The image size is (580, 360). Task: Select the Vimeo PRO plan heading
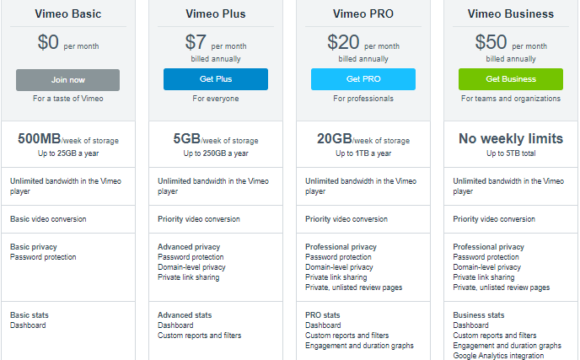coord(363,14)
